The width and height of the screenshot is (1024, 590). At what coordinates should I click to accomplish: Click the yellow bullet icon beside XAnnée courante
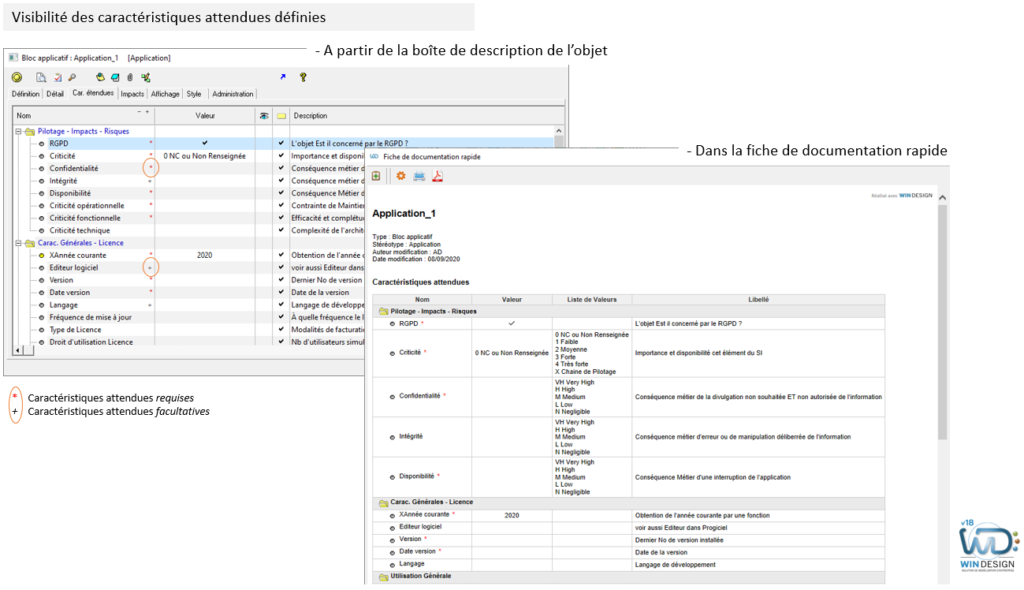coord(41,255)
